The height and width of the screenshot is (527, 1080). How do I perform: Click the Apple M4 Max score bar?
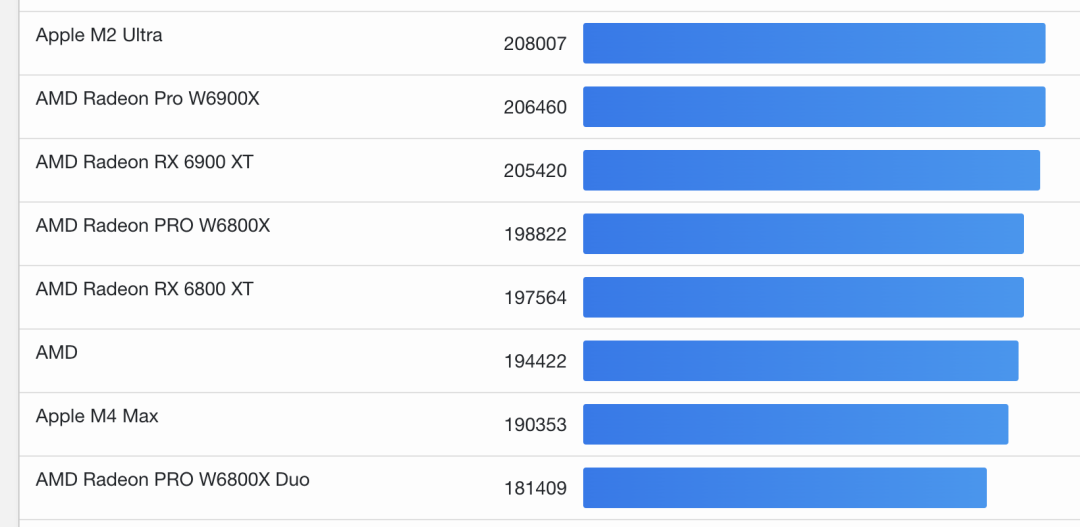[795, 424]
